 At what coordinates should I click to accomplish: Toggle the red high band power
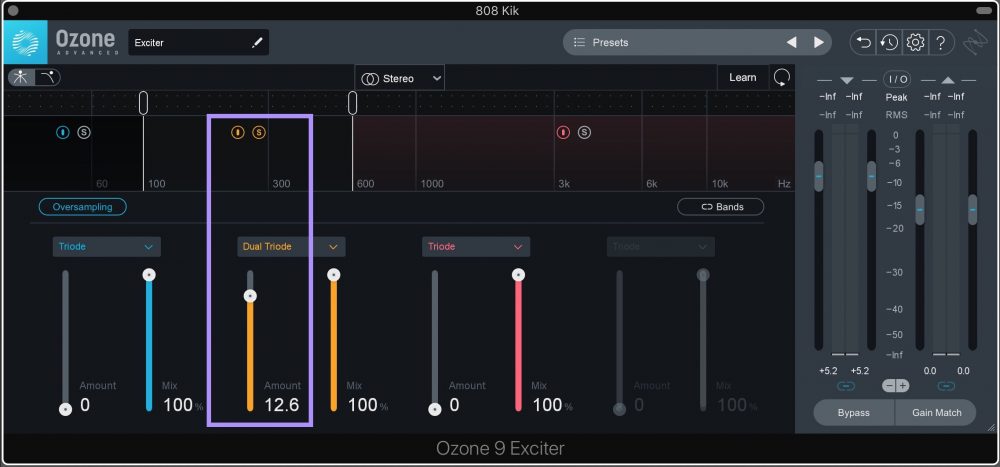click(563, 132)
